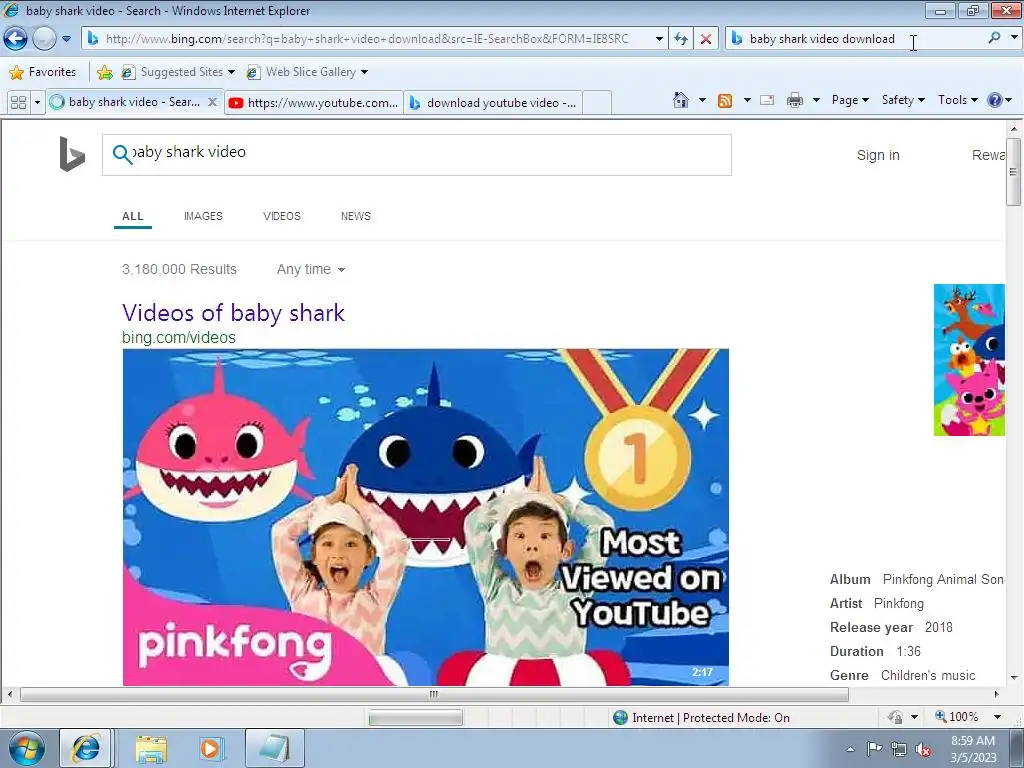The width and height of the screenshot is (1024, 768).
Task: Expand the Home button dropdown arrow
Action: pos(702,100)
